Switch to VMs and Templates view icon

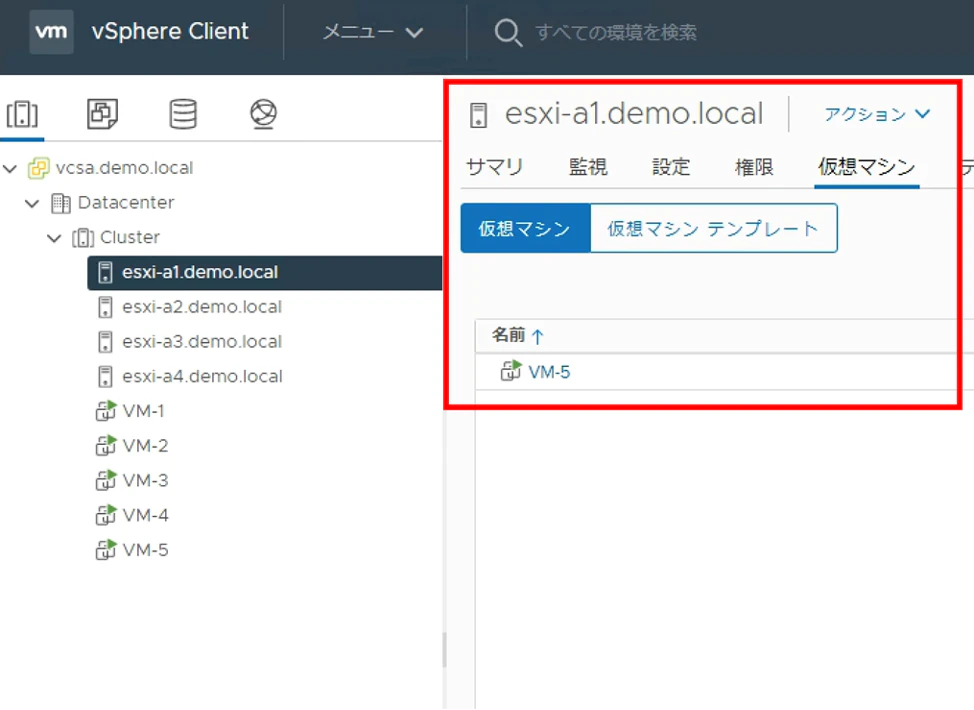pyautogui.click(x=102, y=114)
